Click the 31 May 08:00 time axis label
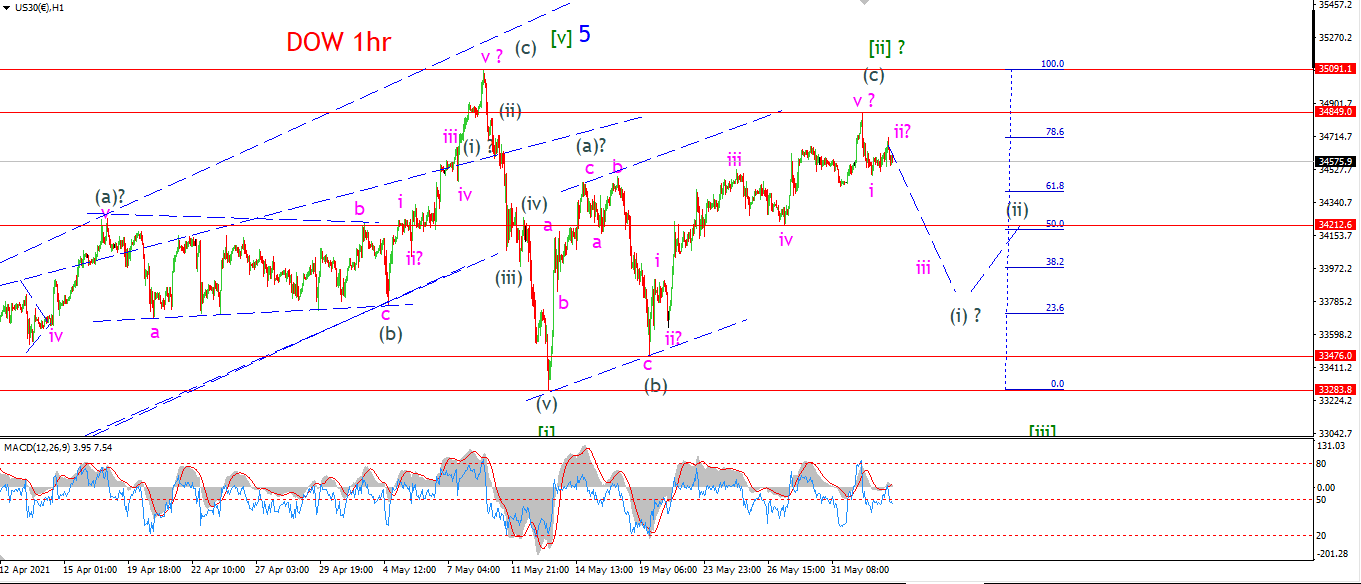Image resolution: width=1361 pixels, height=584 pixels. coord(862,569)
